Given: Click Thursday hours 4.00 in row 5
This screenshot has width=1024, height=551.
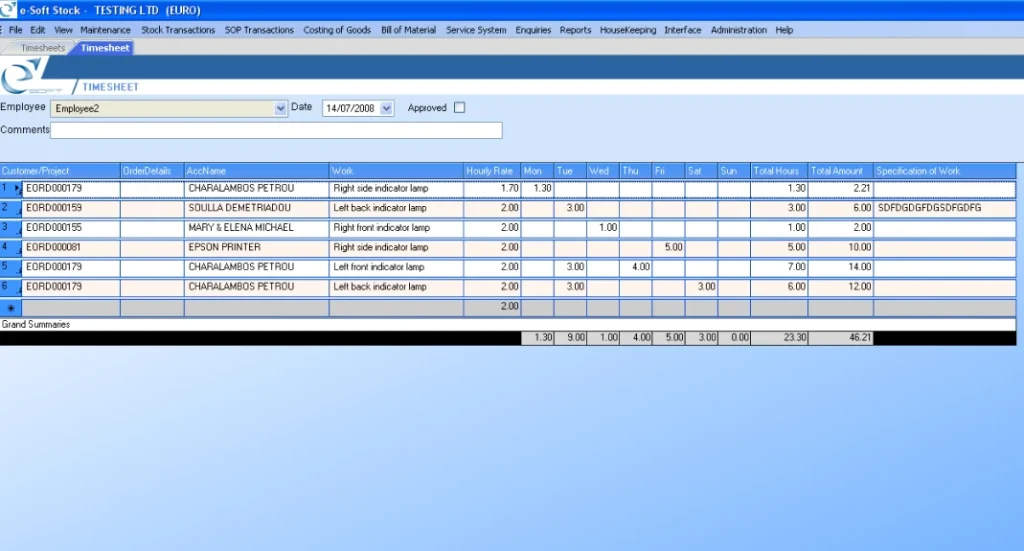Looking at the screenshot, I should coord(635,267).
